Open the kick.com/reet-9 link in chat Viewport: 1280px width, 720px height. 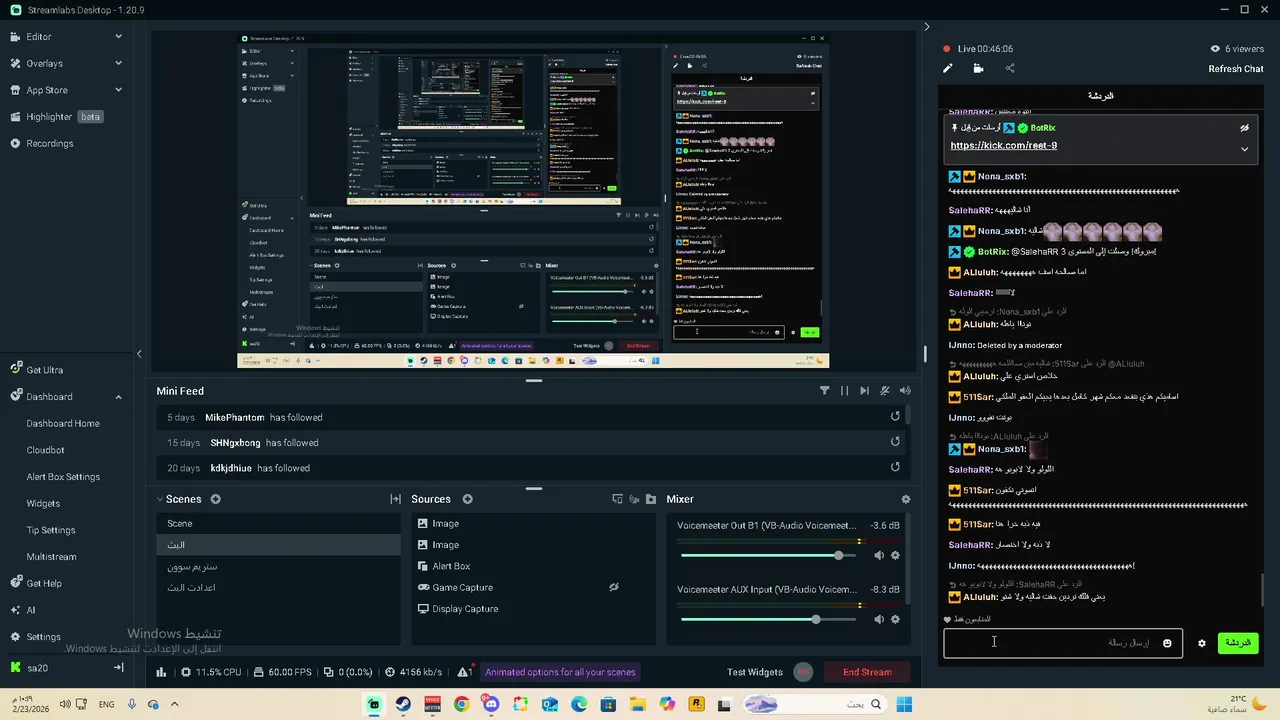click(1003, 146)
